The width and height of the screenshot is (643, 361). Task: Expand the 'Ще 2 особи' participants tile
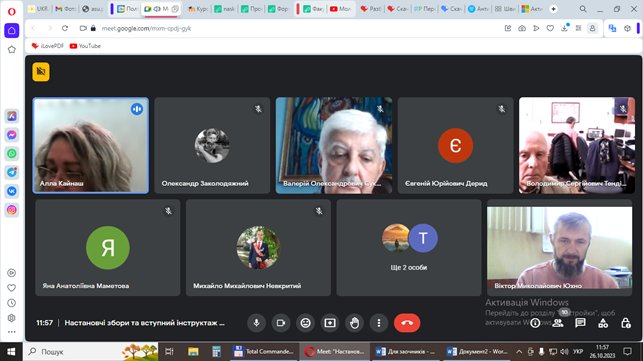coord(409,248)
